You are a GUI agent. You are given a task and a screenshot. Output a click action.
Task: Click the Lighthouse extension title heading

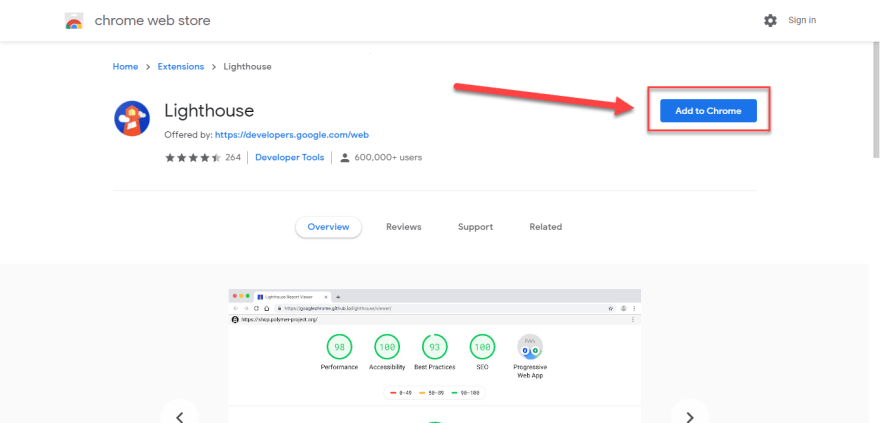[209, 111]
